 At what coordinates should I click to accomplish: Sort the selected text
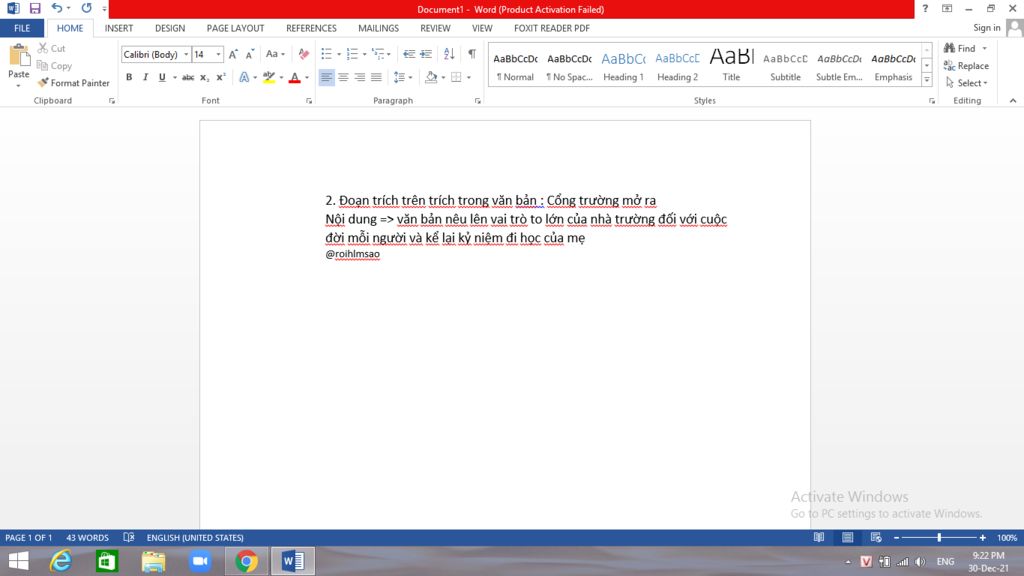[x=449, y=54]
